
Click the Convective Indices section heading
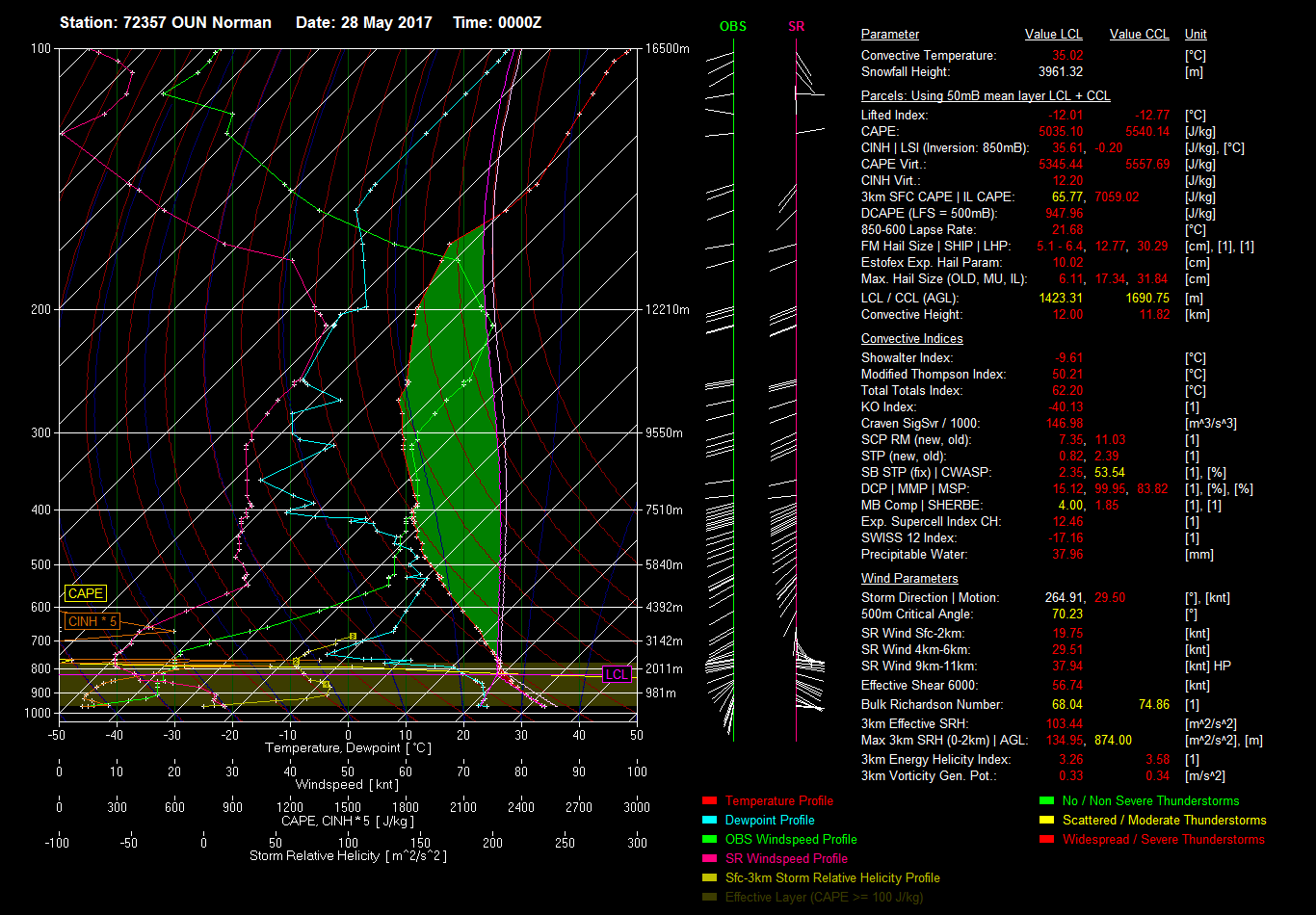click(x=911, y=338)
